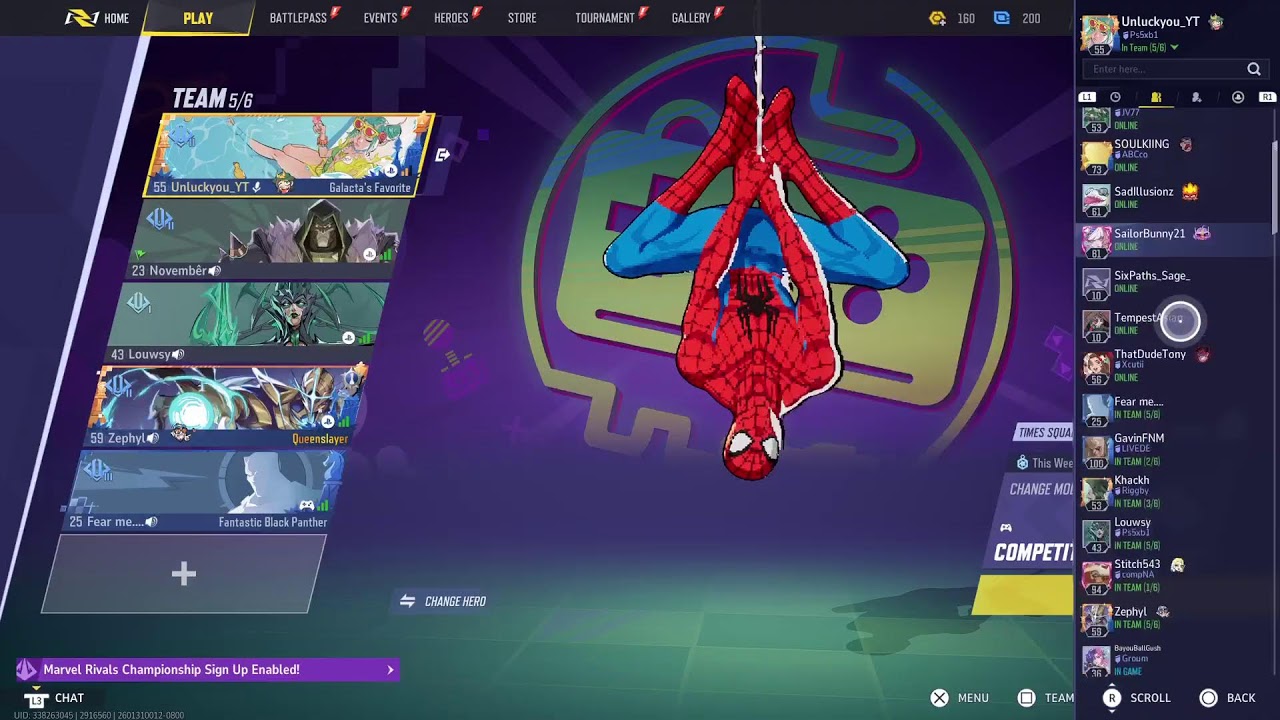The width and height of the screenshot is (1280, 720).
Task: Select friend Stitch543
Action: coord(1174,577)
